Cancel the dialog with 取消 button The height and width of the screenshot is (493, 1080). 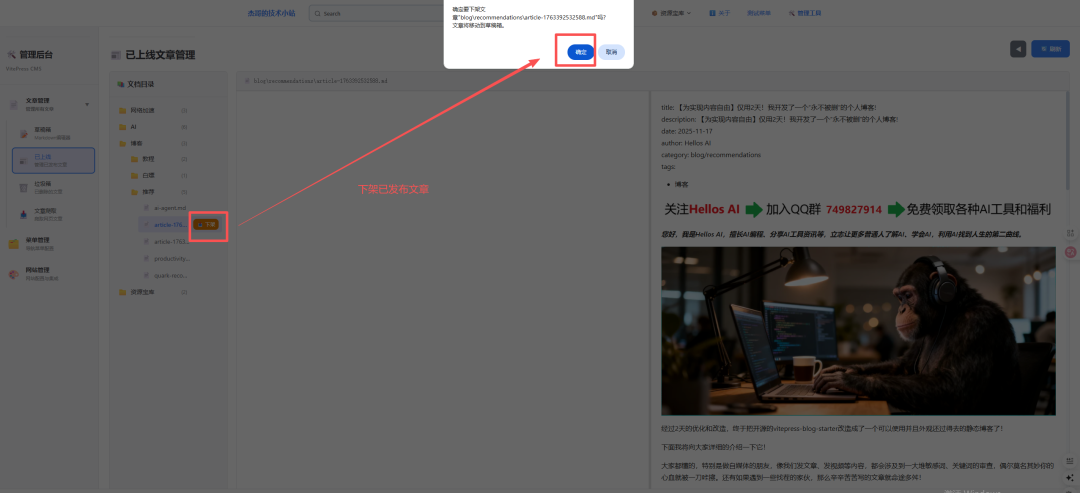tap(611, 52)
